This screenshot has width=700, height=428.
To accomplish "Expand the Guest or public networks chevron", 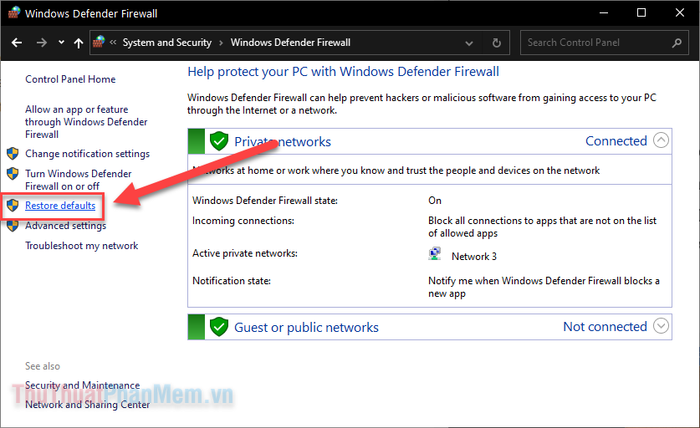I will point(661,326).
